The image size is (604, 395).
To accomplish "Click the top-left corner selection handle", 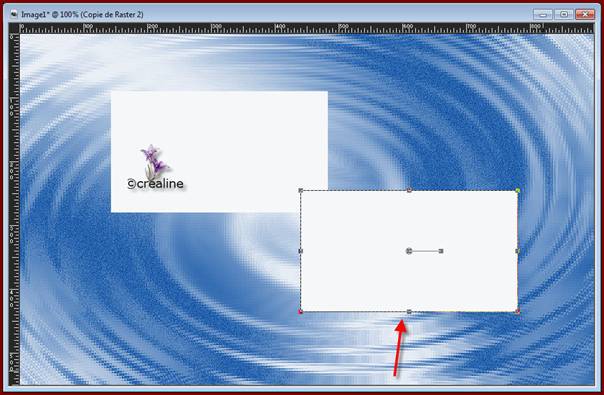I will tap(301, 190).
